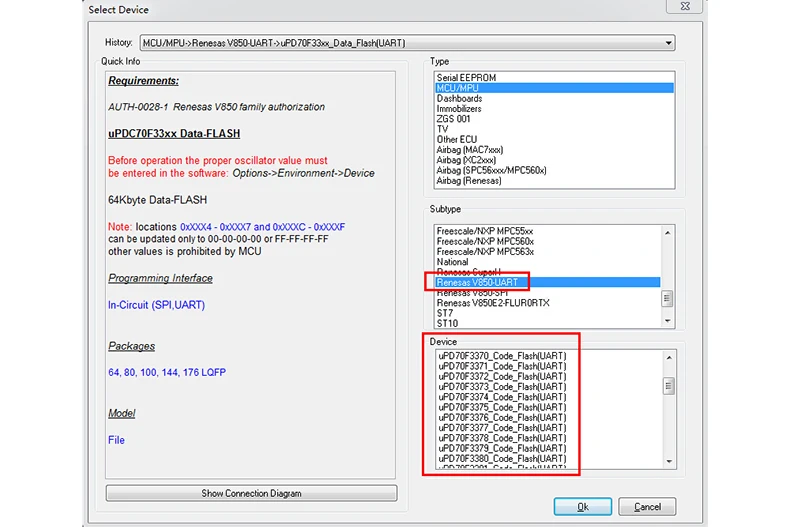Select ST7 subtype
Screen dimensions: 790x527
(548, 313)
